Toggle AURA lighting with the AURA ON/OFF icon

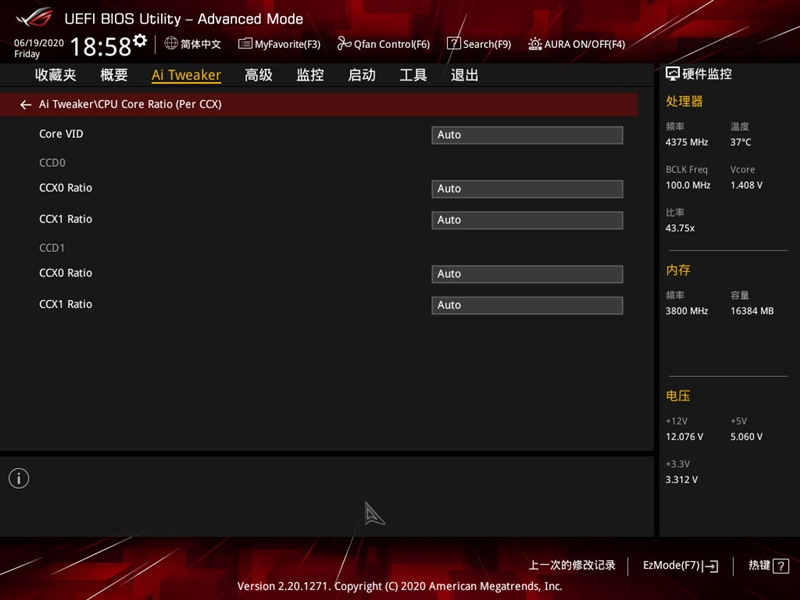pos(575,44)
